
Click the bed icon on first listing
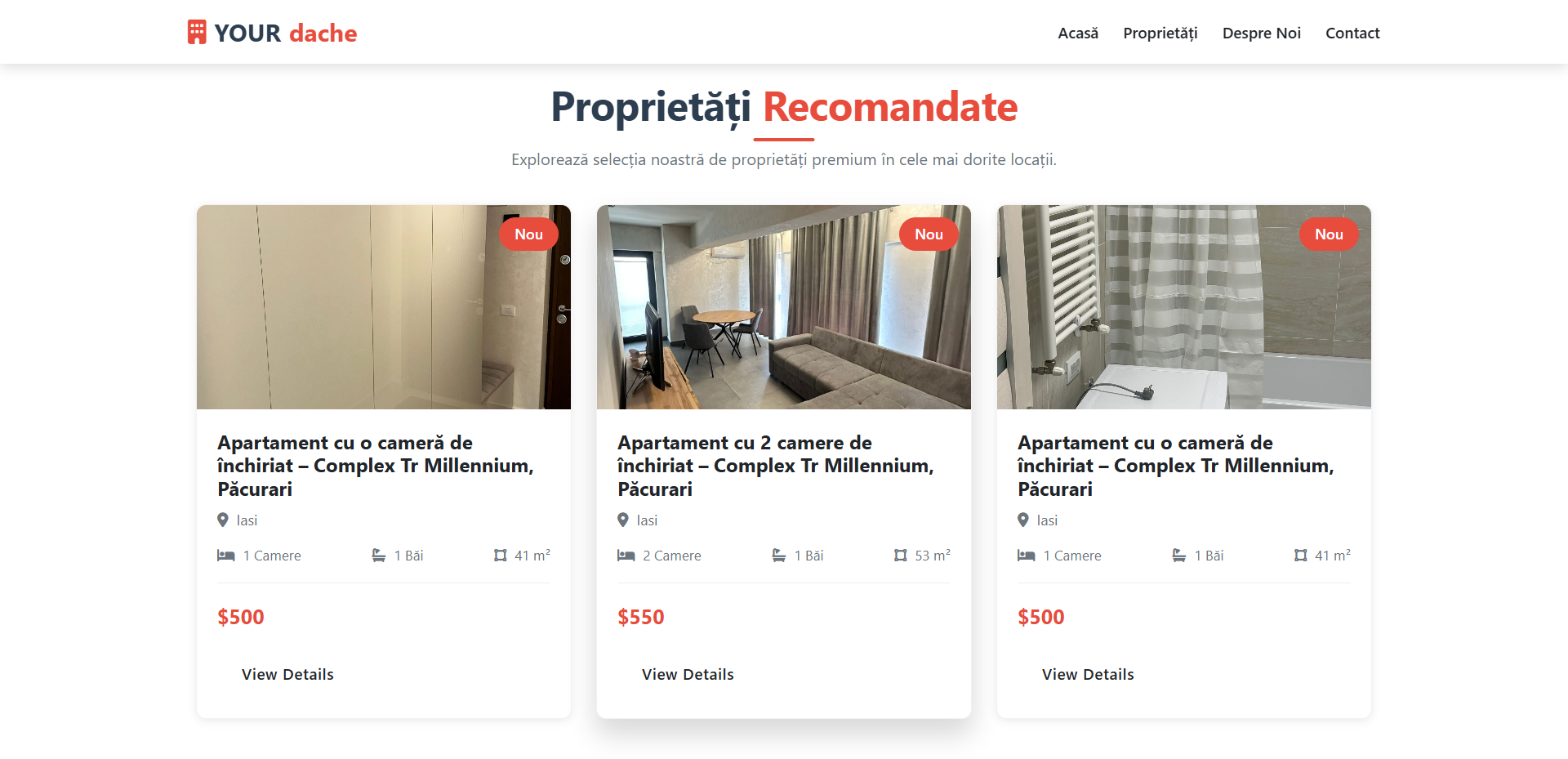226,556
